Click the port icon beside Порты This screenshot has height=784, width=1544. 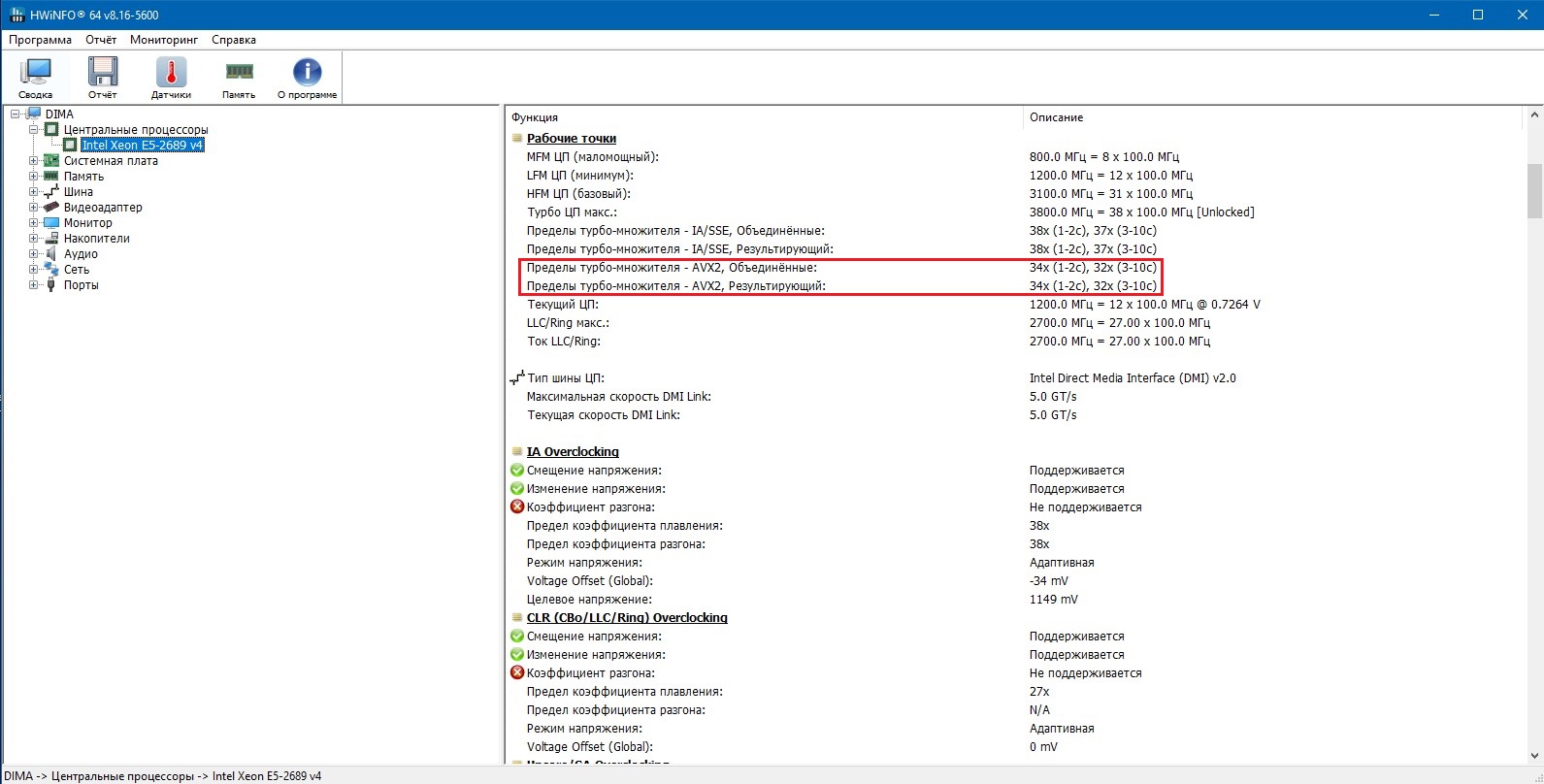tap(51, 285)
